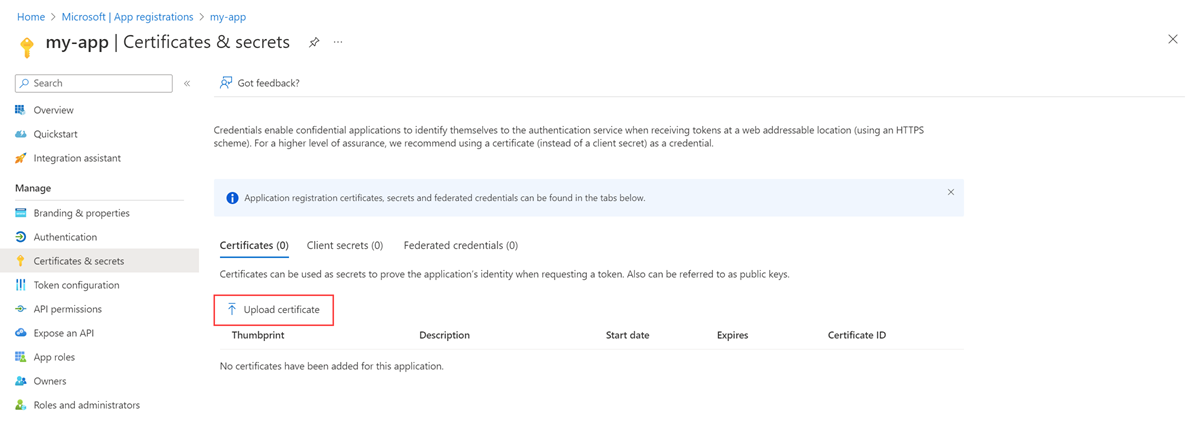Switch to the Federated credentials tab

[460, 245]
